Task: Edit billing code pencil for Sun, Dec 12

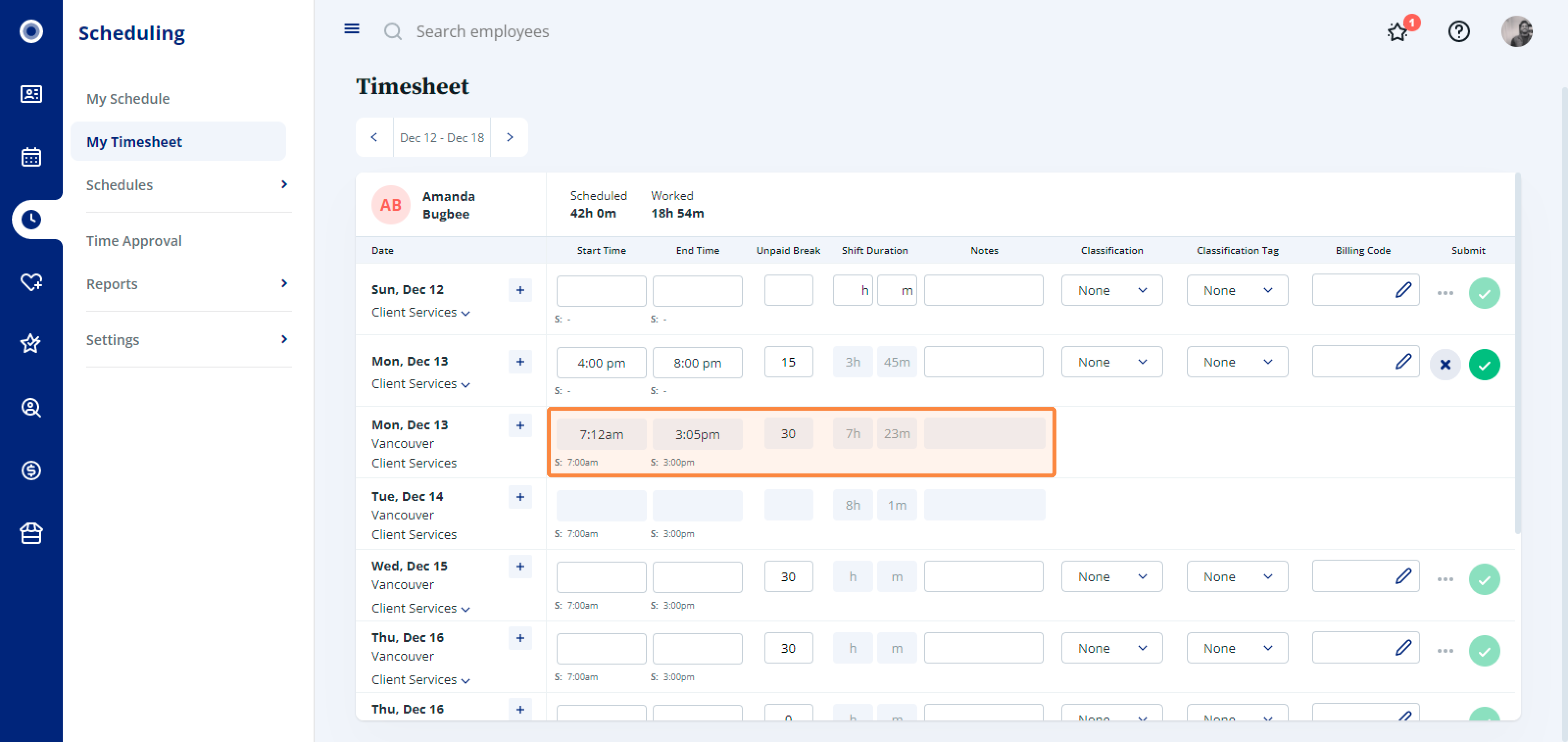Action: (x=1403, y=290)
